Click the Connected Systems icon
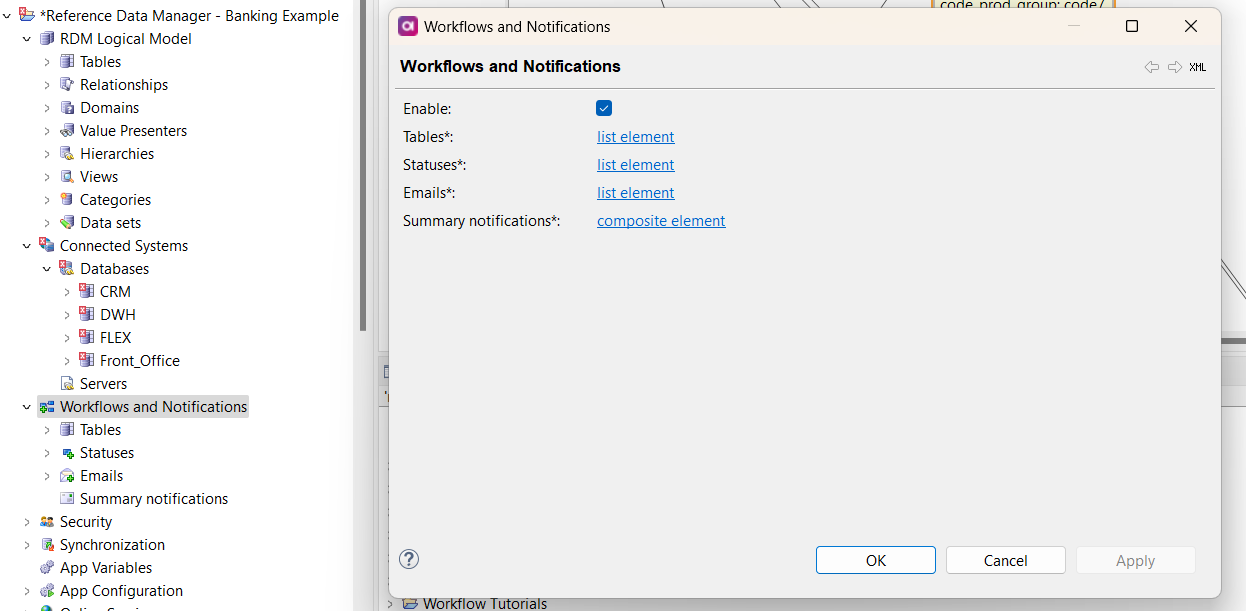This screenshot has height=611, width=1246. pos(47,245)
